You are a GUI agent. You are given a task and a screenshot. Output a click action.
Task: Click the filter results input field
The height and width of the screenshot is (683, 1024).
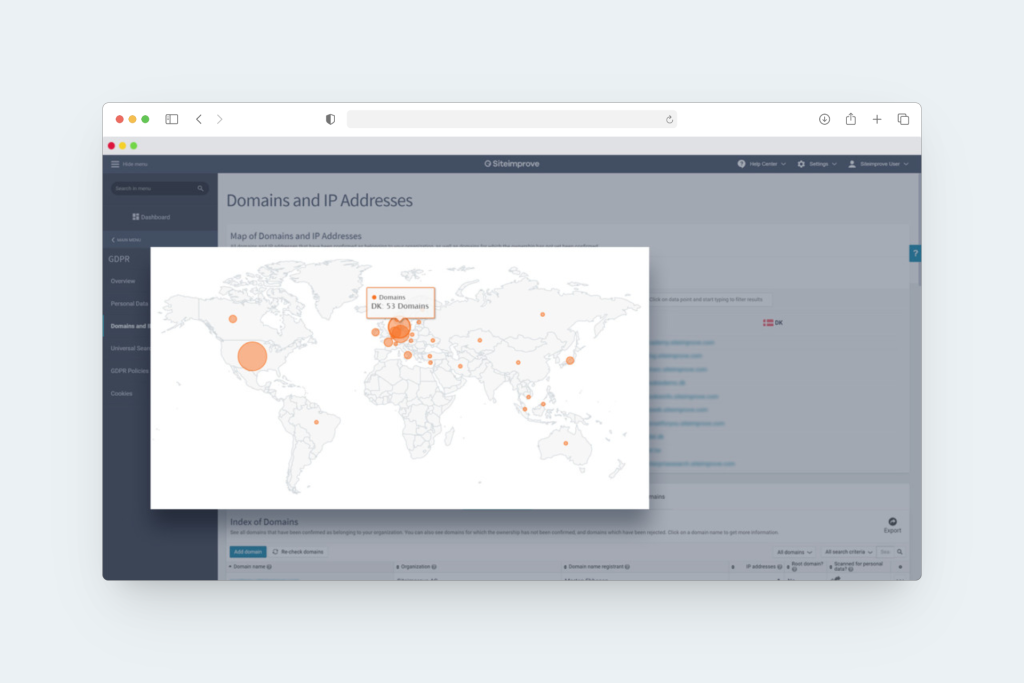point(710,299)
